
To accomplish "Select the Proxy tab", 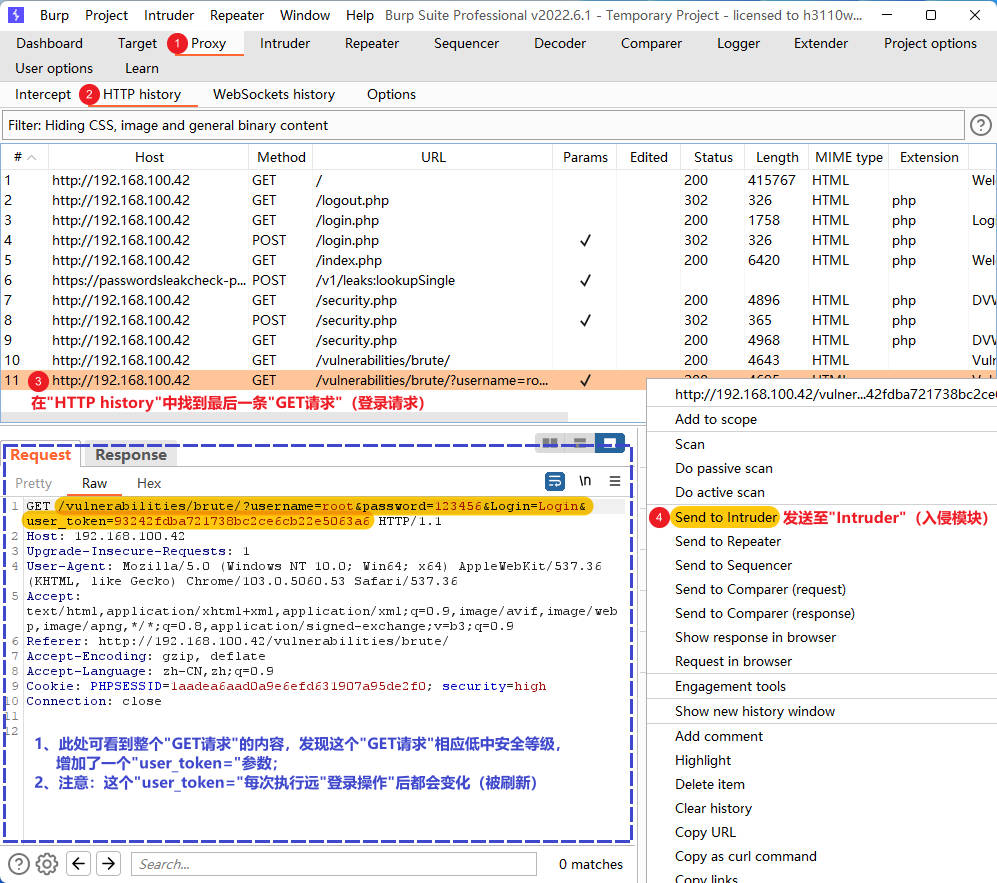I will point(208,43).
